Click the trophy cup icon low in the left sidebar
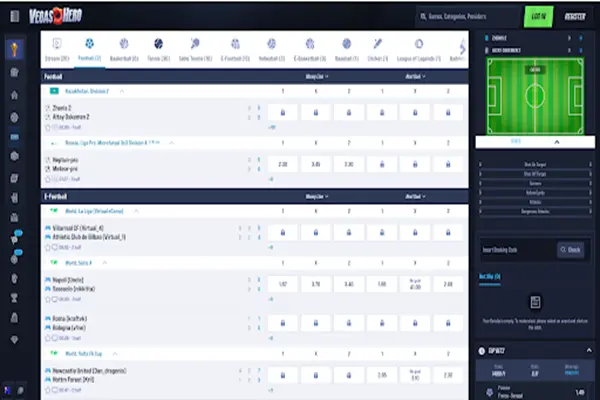Screen dimensions: 600x400 pos(15,297)
